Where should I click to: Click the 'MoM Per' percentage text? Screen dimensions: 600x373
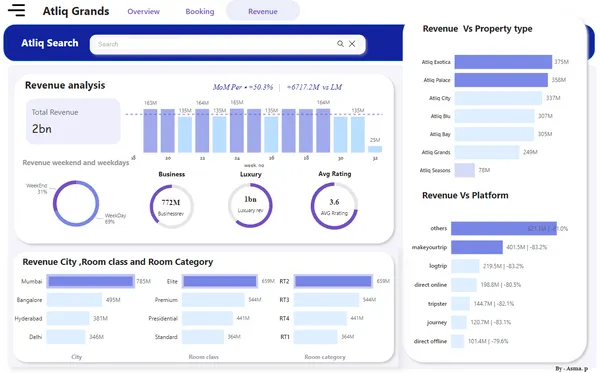tap(243, 87)
